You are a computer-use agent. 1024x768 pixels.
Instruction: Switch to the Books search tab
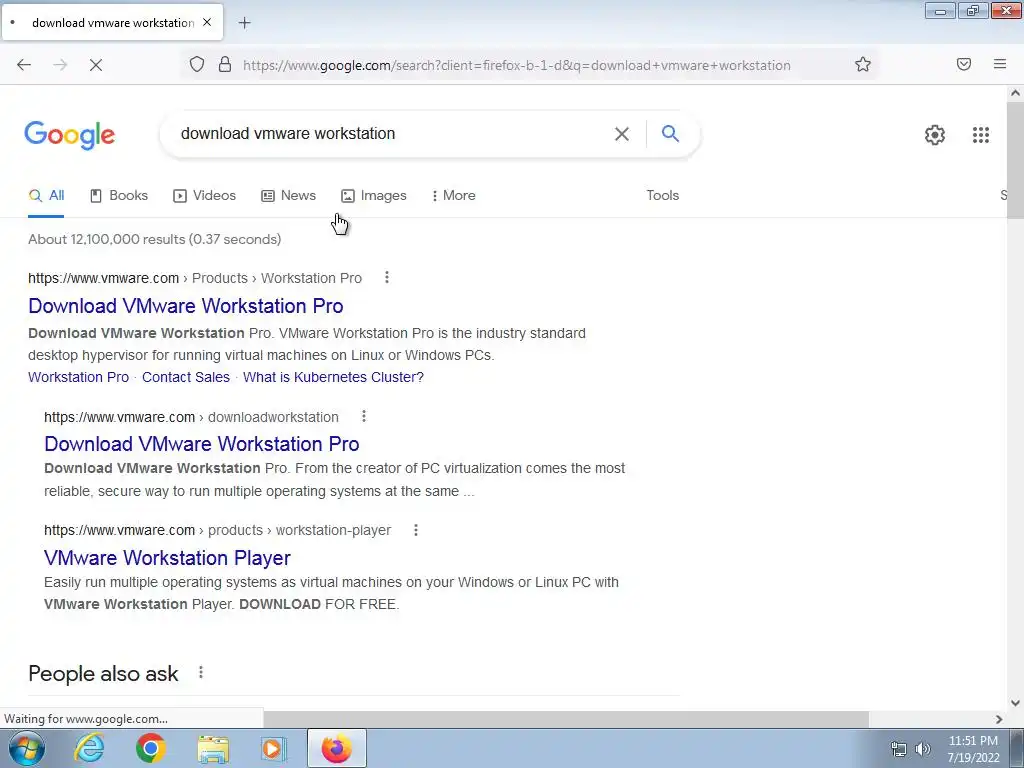119,195
